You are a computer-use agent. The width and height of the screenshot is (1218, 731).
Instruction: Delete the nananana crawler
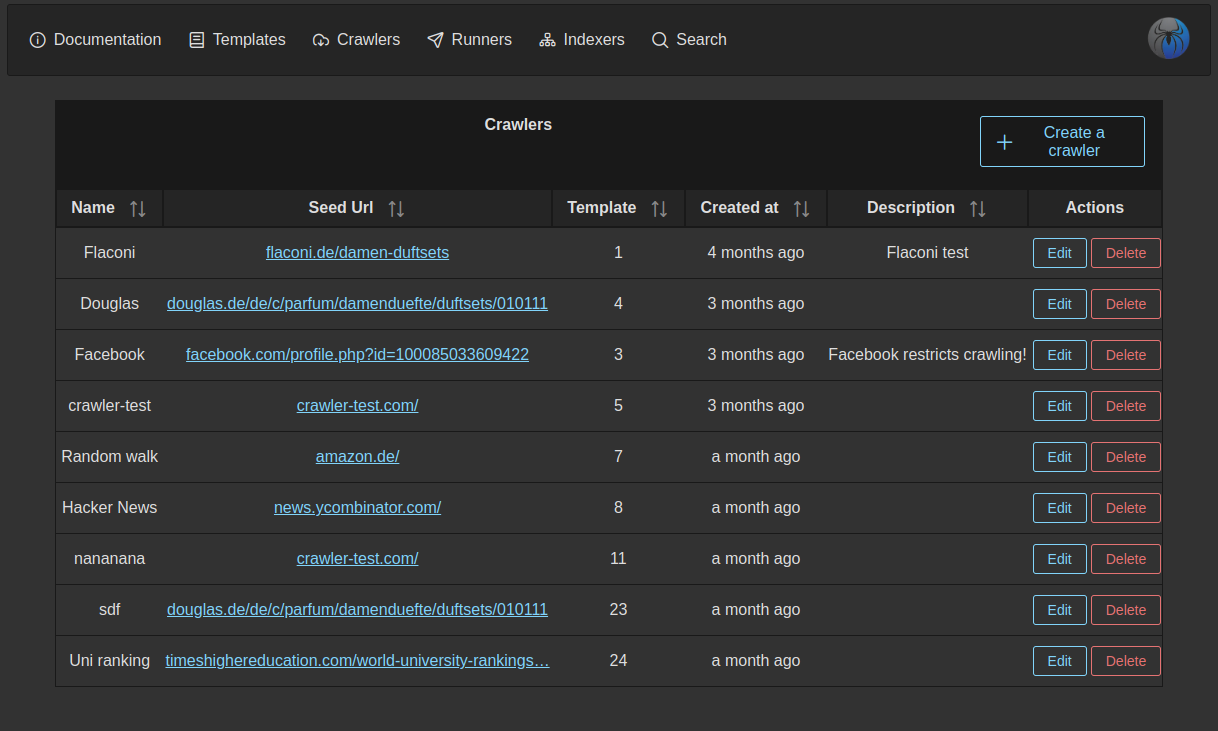pos(1126,559)
